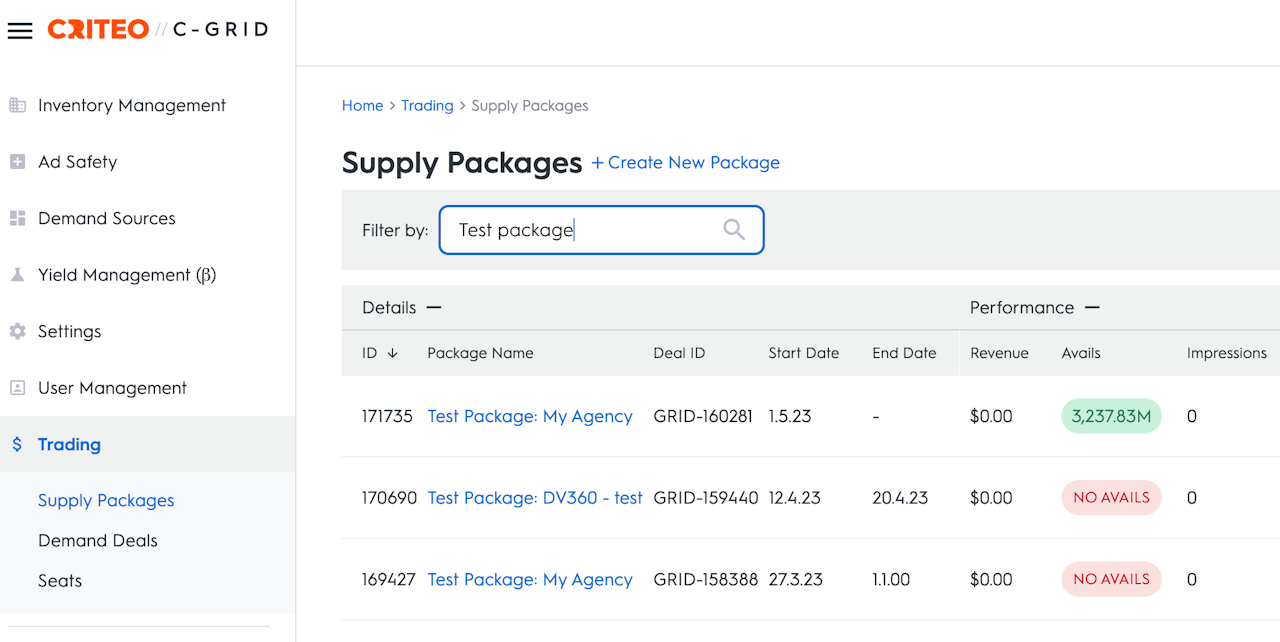The width and height of the screenshot is (1280, 642).
Task: Click the Inventory Management sidebar icon
Action: point(17,105)
